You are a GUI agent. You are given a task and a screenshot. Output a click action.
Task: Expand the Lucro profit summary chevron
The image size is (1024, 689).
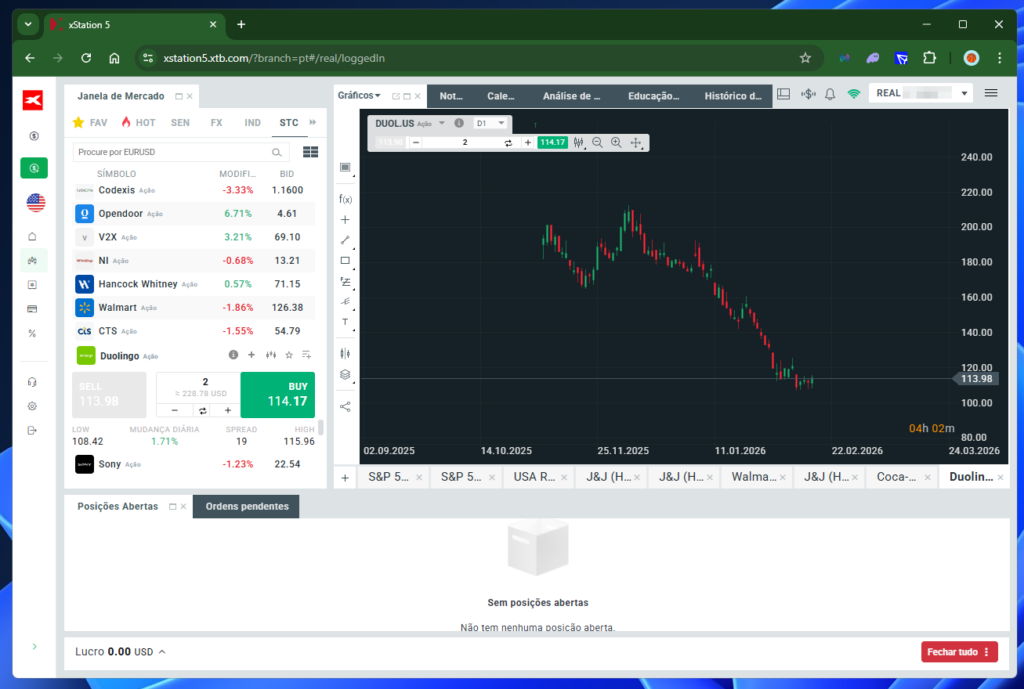[x=162, y=652]
